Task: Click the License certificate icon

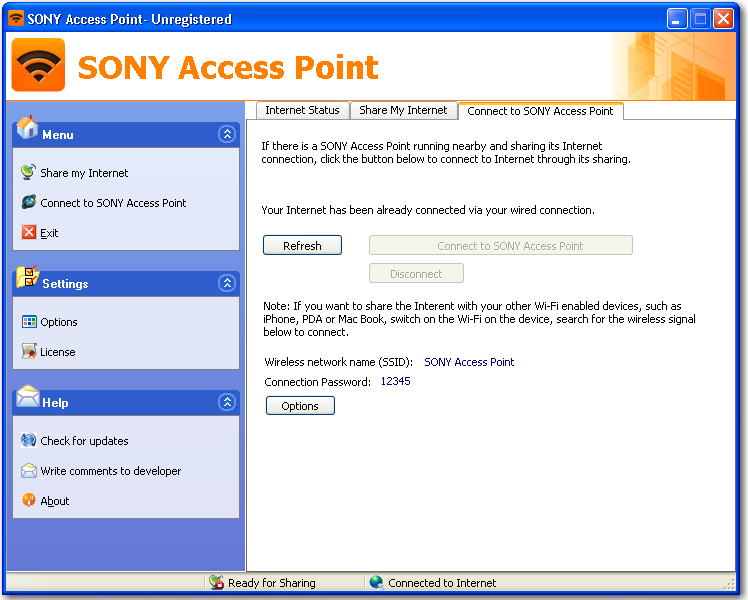Action: [29, 352]
